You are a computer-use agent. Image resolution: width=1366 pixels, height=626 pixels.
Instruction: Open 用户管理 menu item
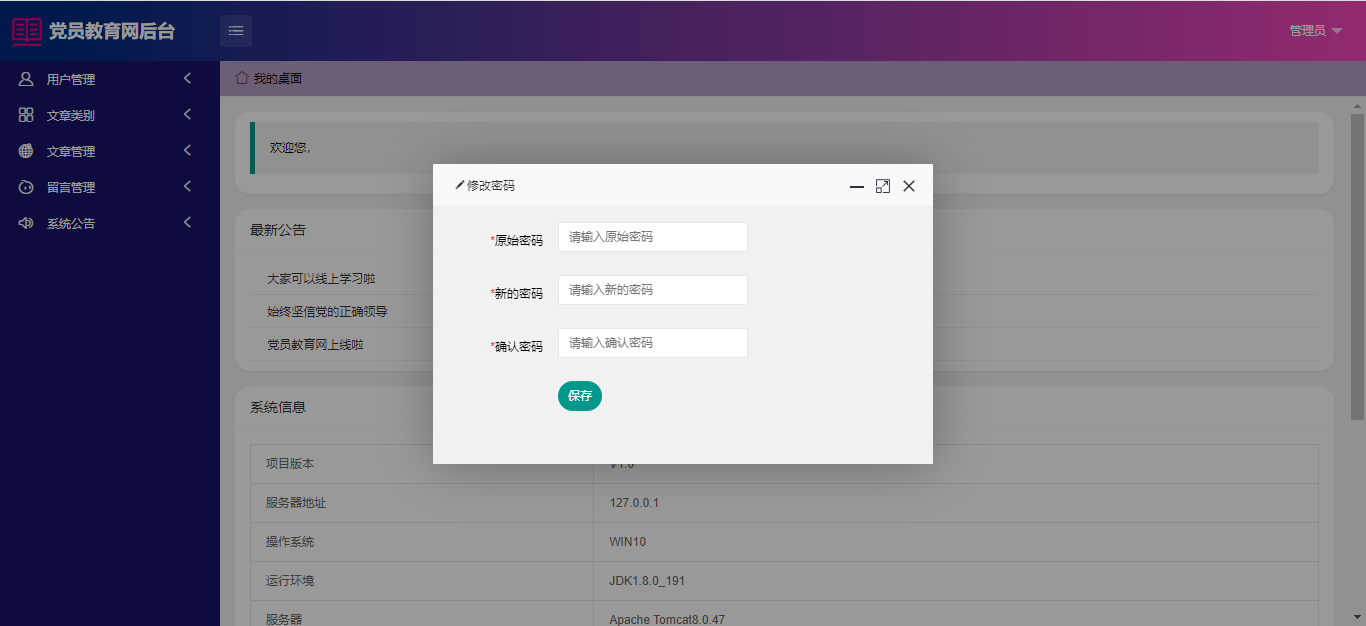(x=110, y=79)
